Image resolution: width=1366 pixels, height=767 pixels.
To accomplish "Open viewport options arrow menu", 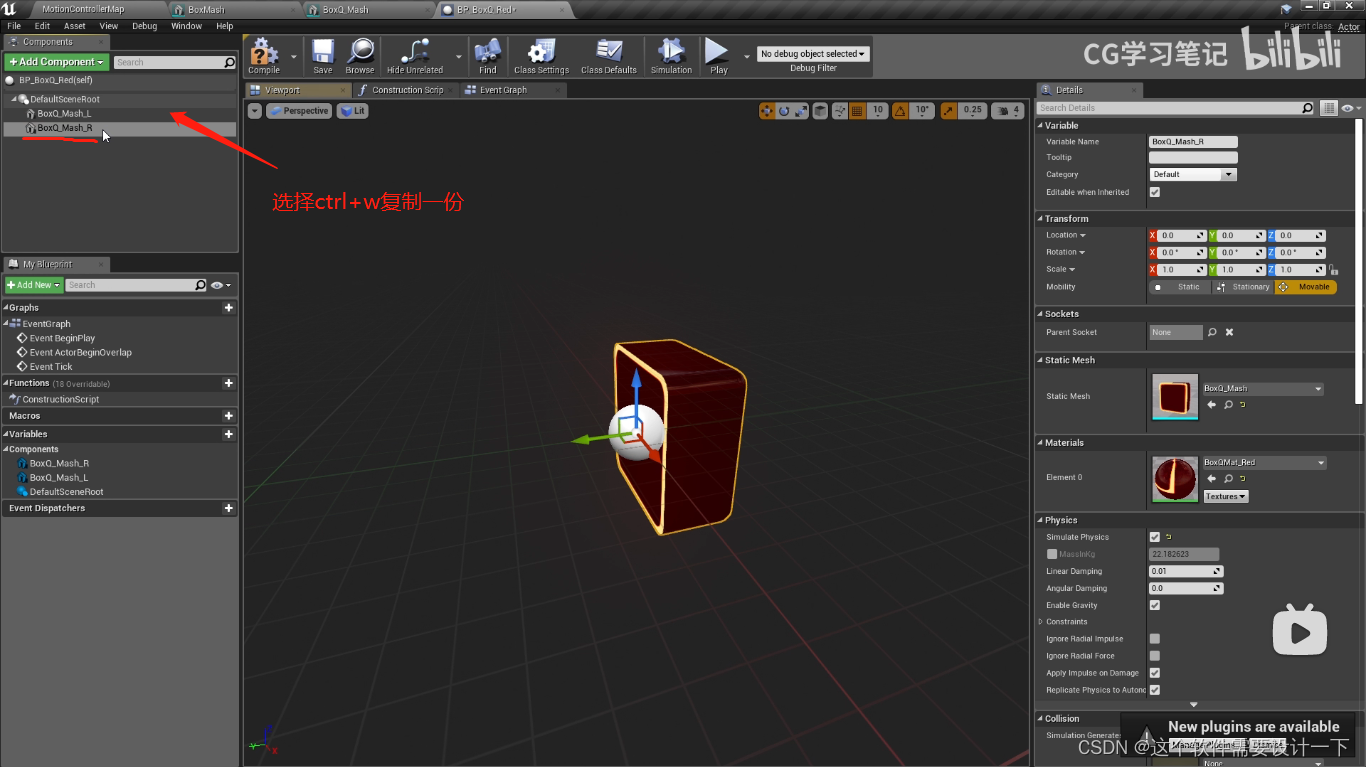I will coord(255,111).
